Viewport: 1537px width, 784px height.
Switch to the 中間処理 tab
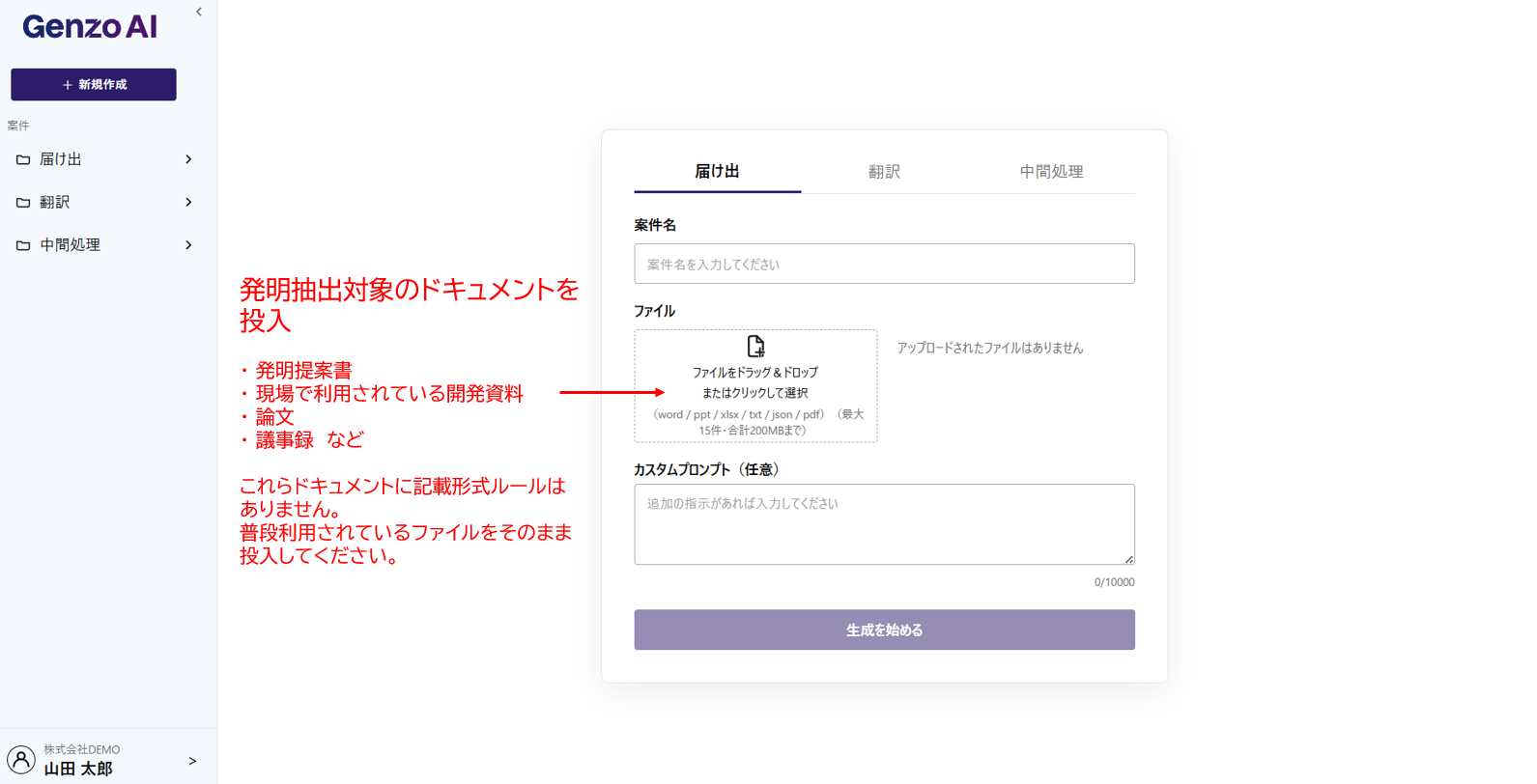point(1051,172)
